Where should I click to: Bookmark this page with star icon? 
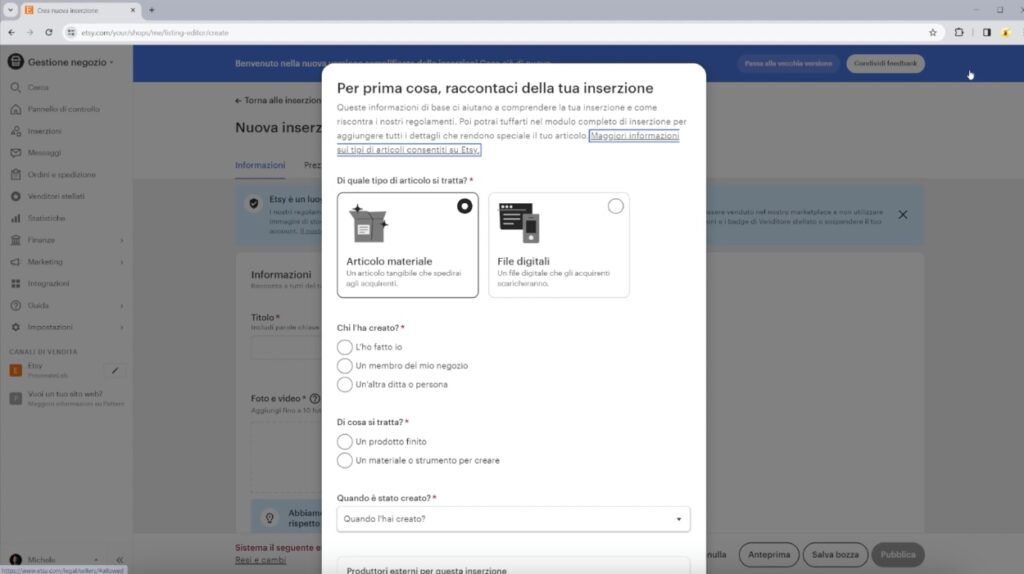coord(933,33)
